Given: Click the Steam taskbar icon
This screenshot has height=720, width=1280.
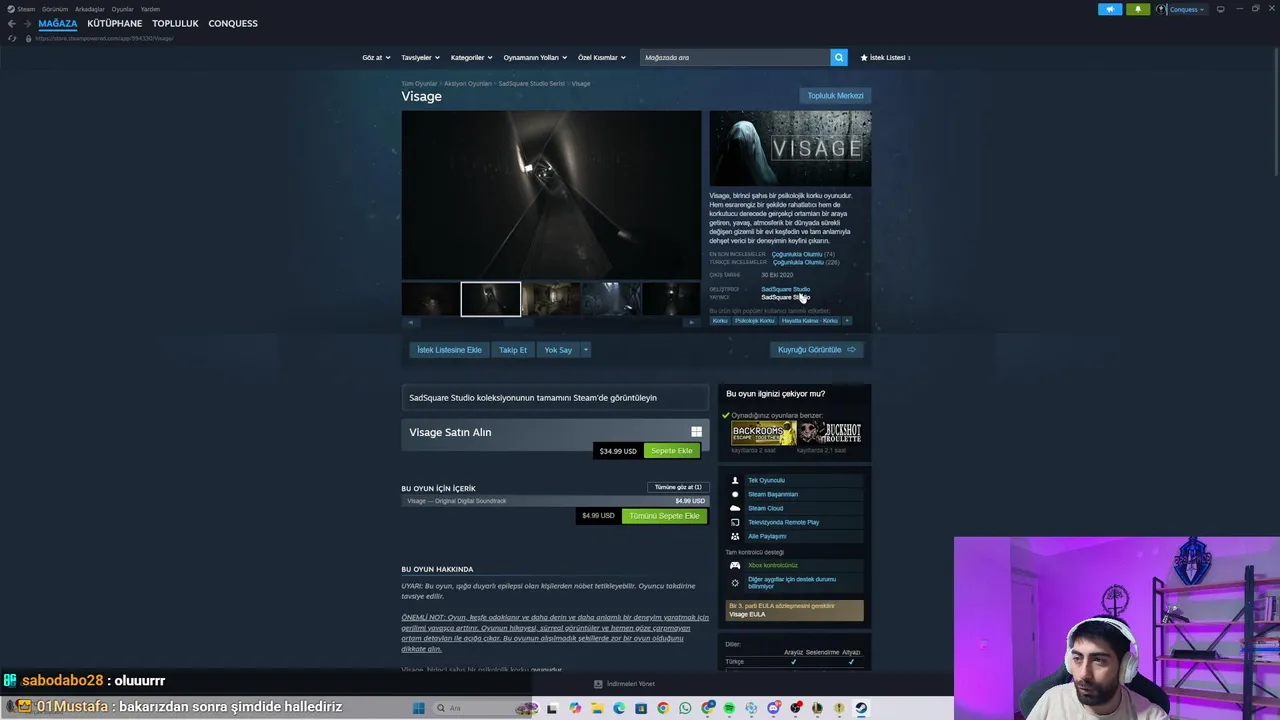Looking at the screenshot, I should (861, 708).
